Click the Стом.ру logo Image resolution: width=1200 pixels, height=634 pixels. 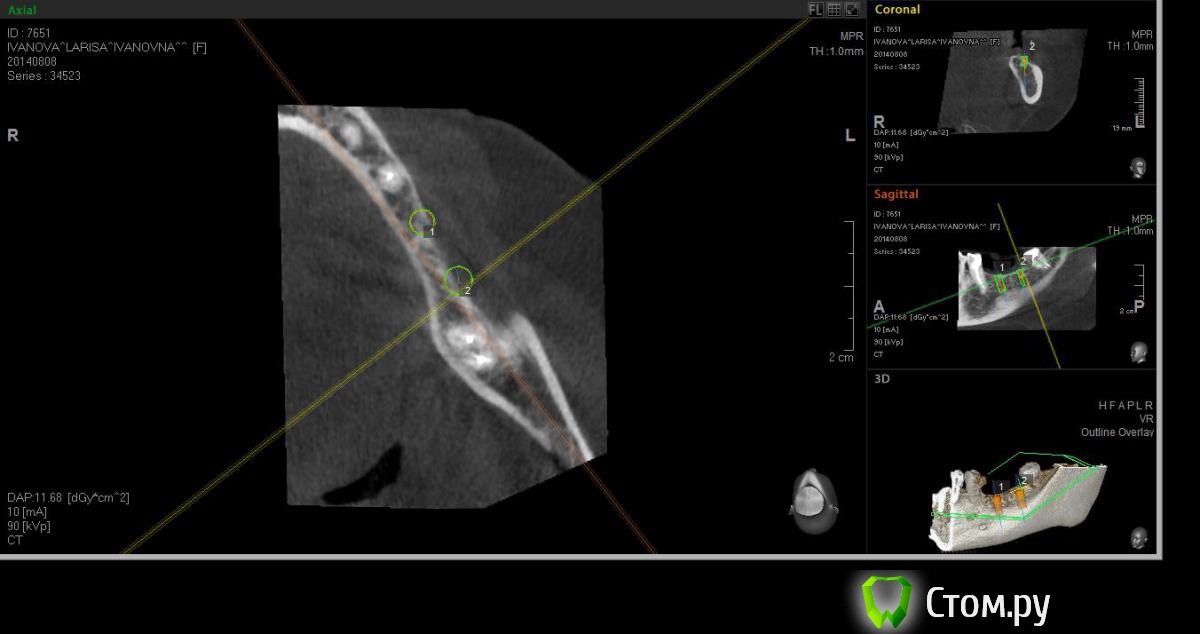[955, 603]
